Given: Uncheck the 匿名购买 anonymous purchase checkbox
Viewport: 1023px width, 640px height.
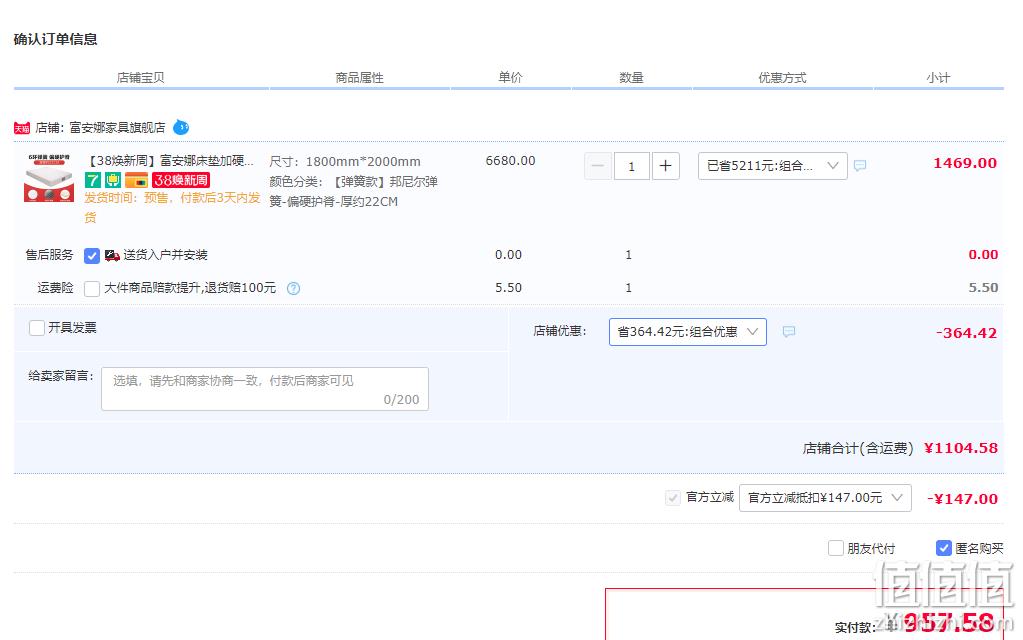Looking at the screenshot, I should pos(943,548).
